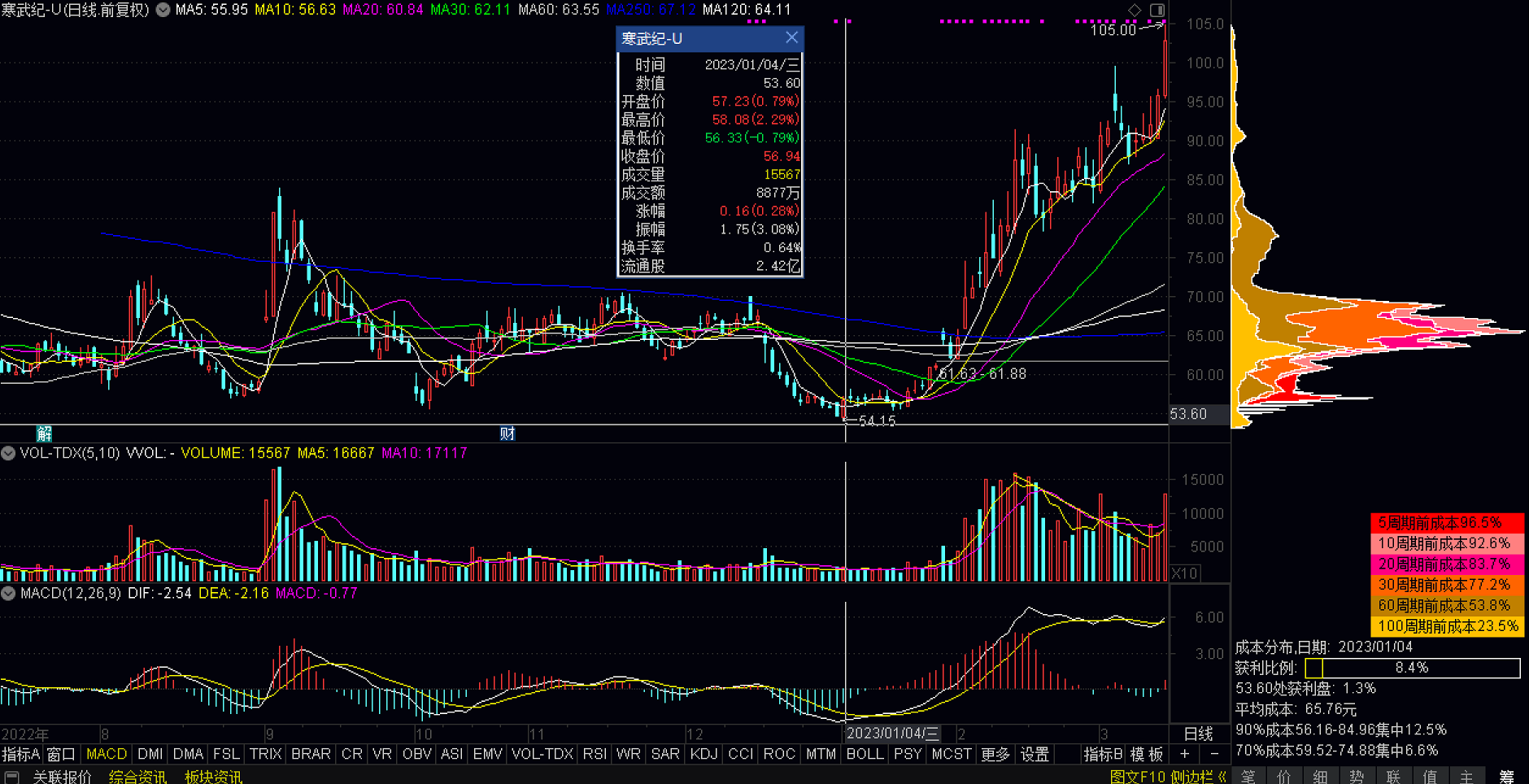The width and height of the screenshot is (1529, 784).
Task: Click the minus button to remove a panel
Action: point(1214,754)
